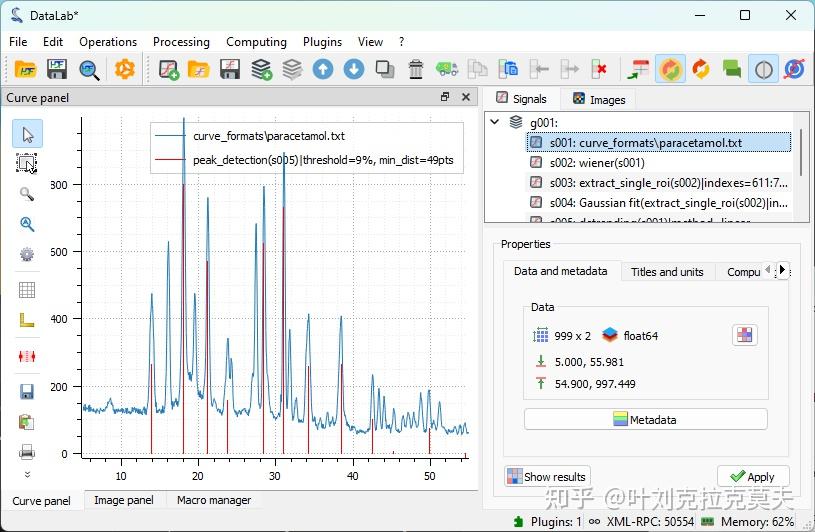Open Macro manager tab
The image size is (815, 532).
(214, 500)
